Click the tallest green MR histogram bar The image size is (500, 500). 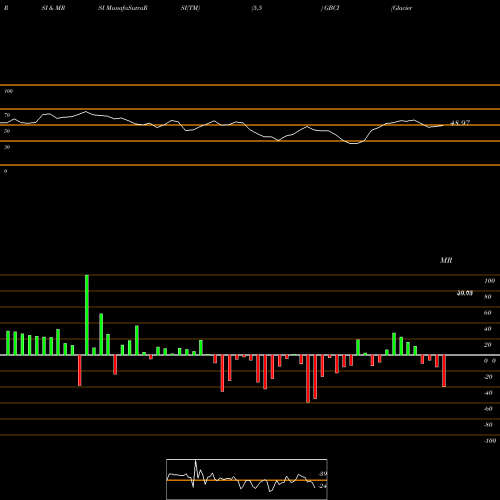[87, 315]
